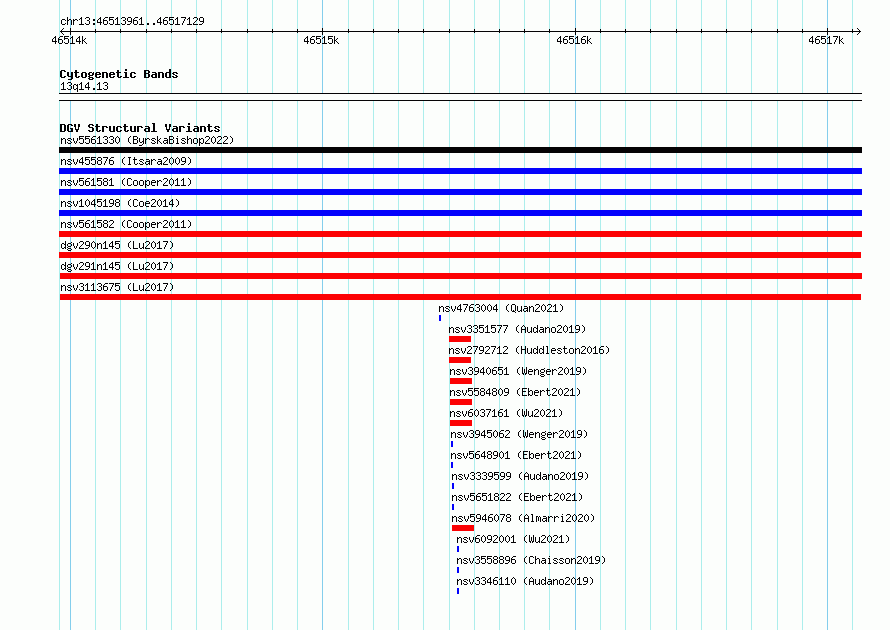The height and width of the screenshot is (630, 890).
Task: Click the Cytogenetic Bands track title
Action: [x=119, y=74]
